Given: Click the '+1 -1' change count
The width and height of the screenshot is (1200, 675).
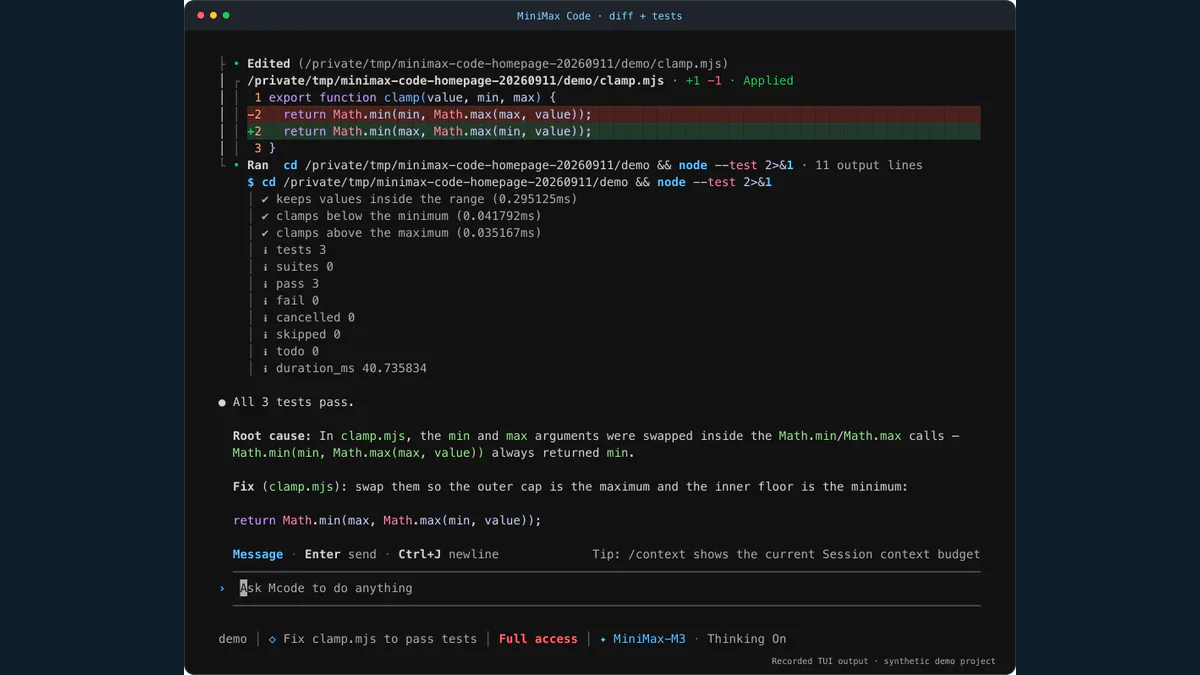Looking at the screenshot, I should point(703,80).
